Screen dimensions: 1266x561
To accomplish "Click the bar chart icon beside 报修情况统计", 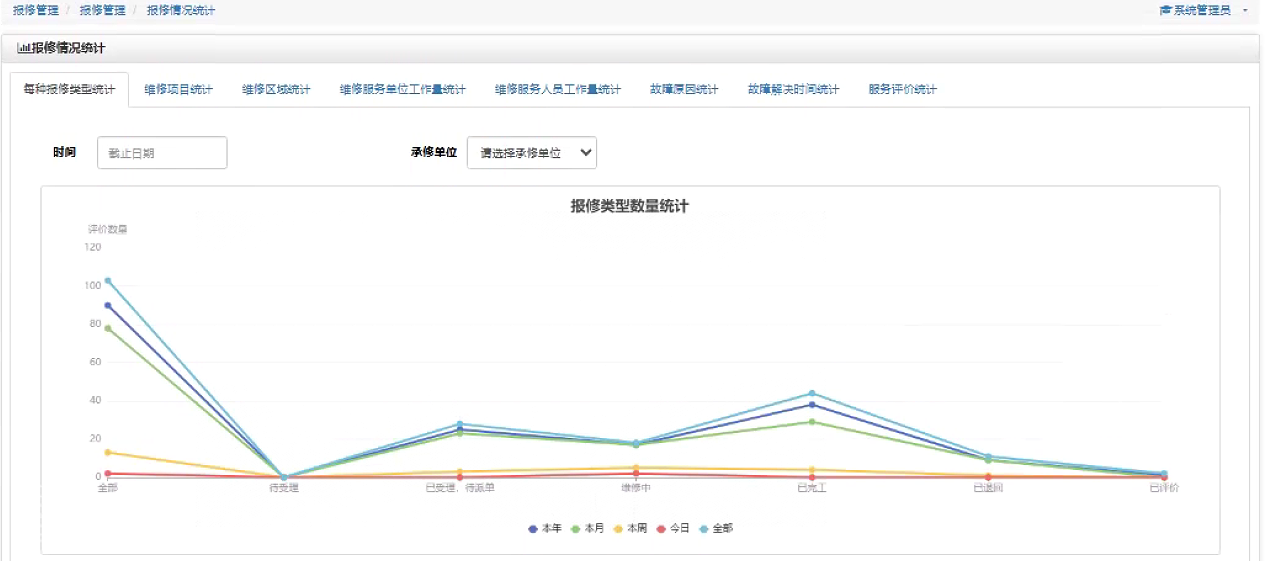I will pyautogui.click(x=23, y=48).
